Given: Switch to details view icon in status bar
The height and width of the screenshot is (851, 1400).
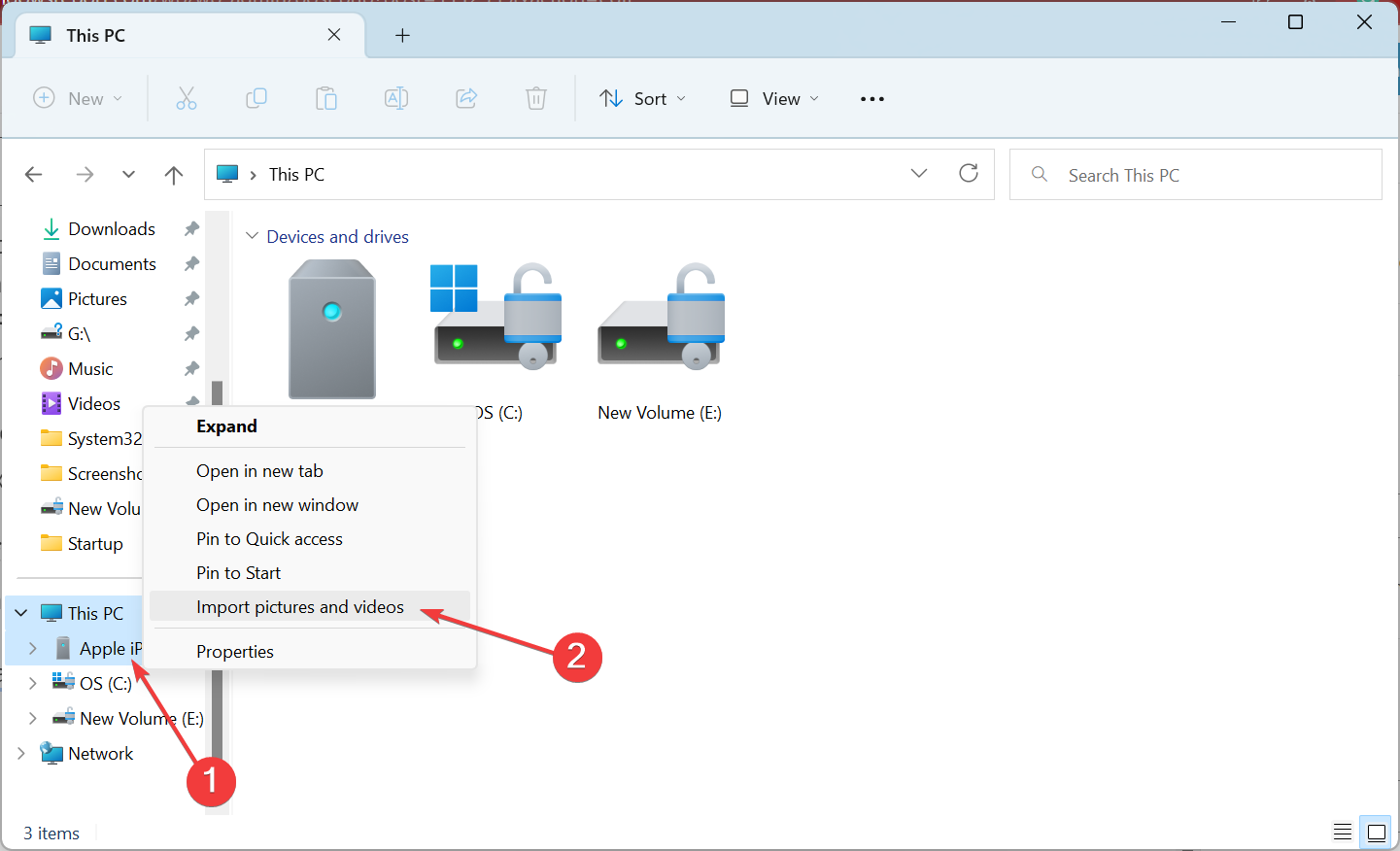Looking at the screenshot, I should pos(1343,832).
